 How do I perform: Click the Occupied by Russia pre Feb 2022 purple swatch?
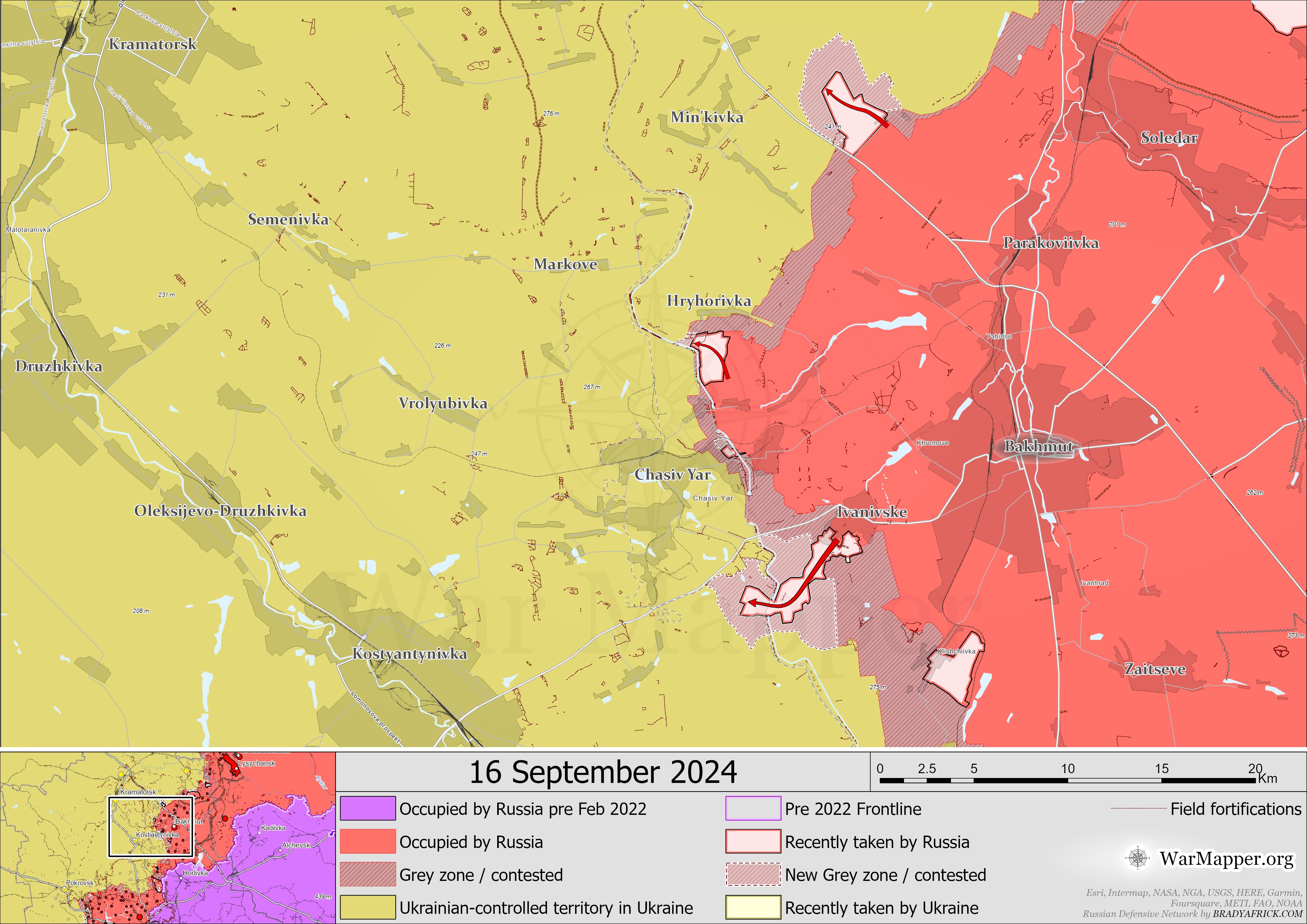[x=368, y=808]
